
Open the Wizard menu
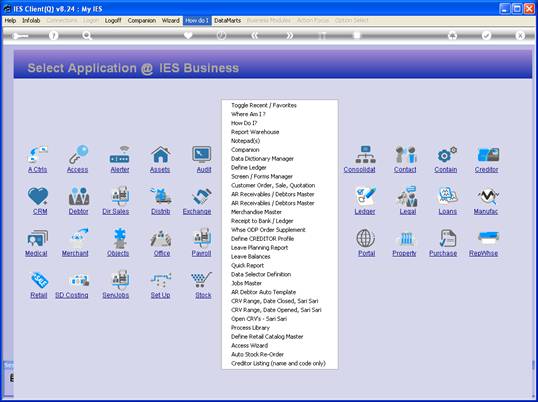pos(171,21)
